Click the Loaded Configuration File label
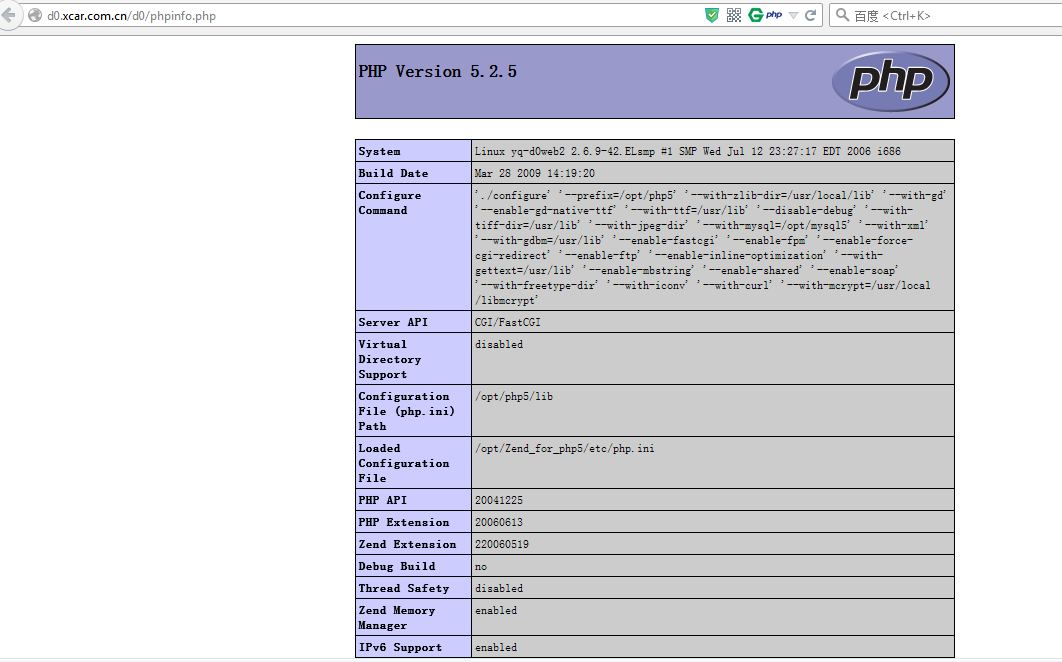This screenshot has width=1062, height=662. coord(404,463)
